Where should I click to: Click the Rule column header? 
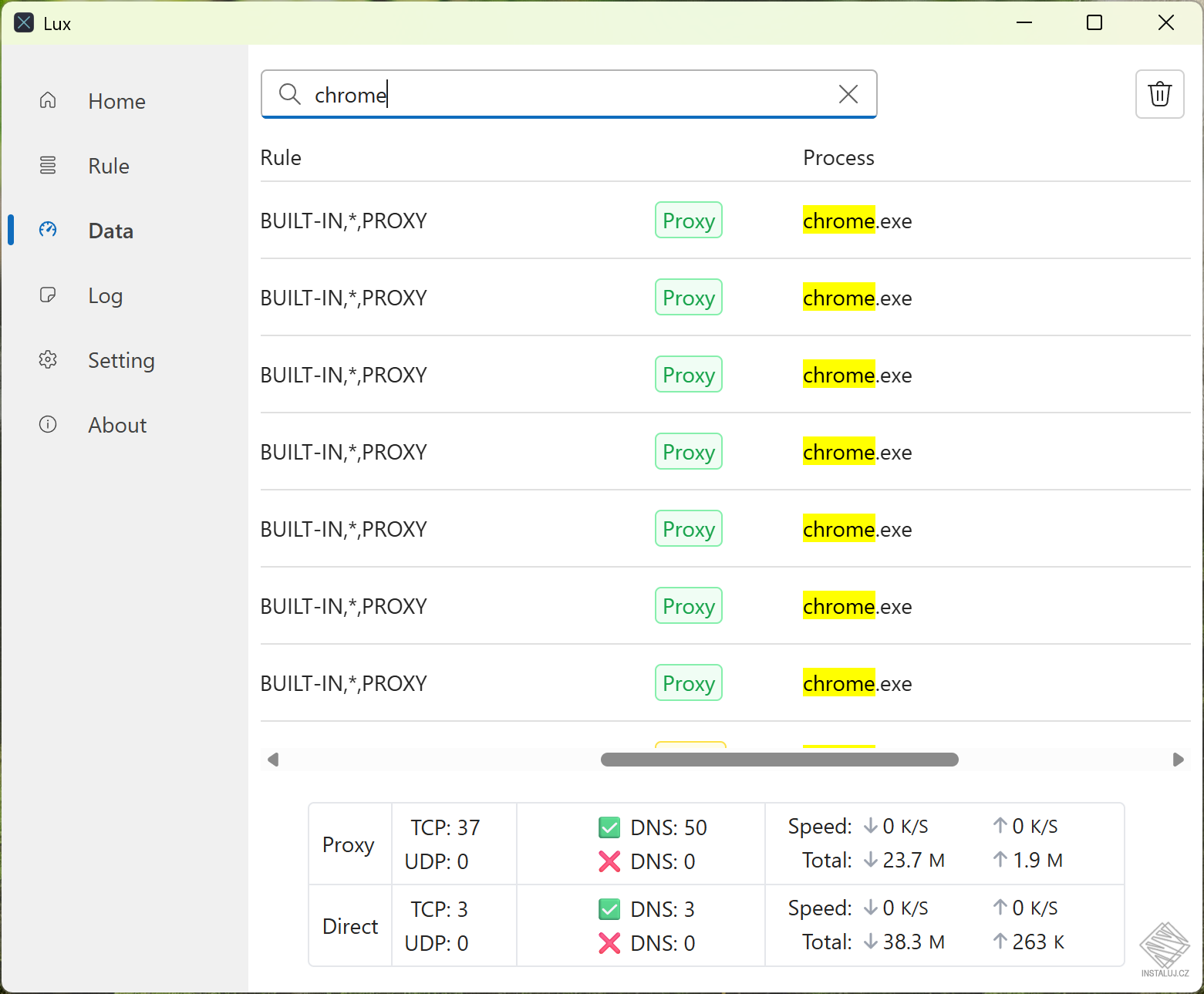281,157
